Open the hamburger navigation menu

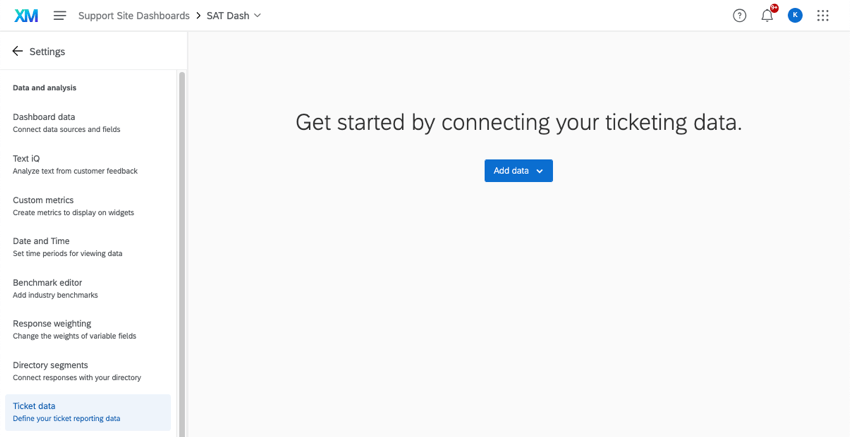60,16
